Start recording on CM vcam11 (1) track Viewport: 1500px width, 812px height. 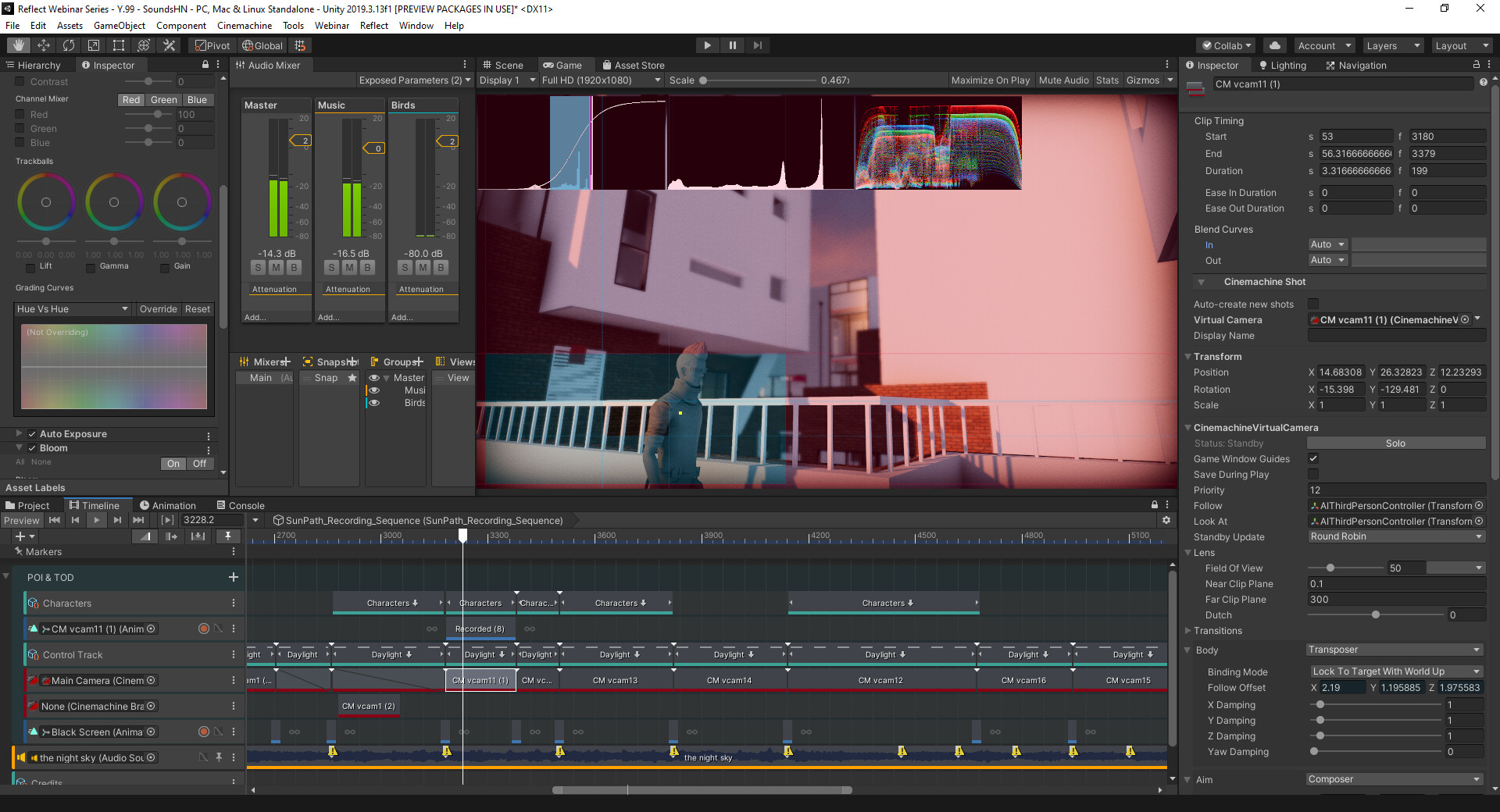(x=204, y=629)
